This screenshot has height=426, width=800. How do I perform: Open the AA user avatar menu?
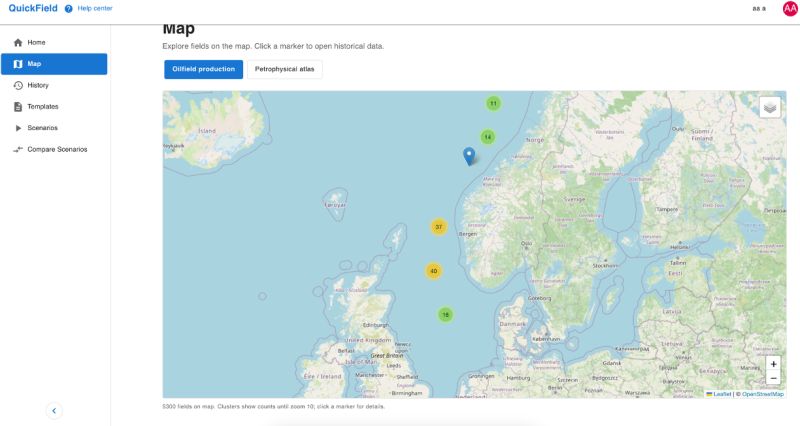(790, 8)
